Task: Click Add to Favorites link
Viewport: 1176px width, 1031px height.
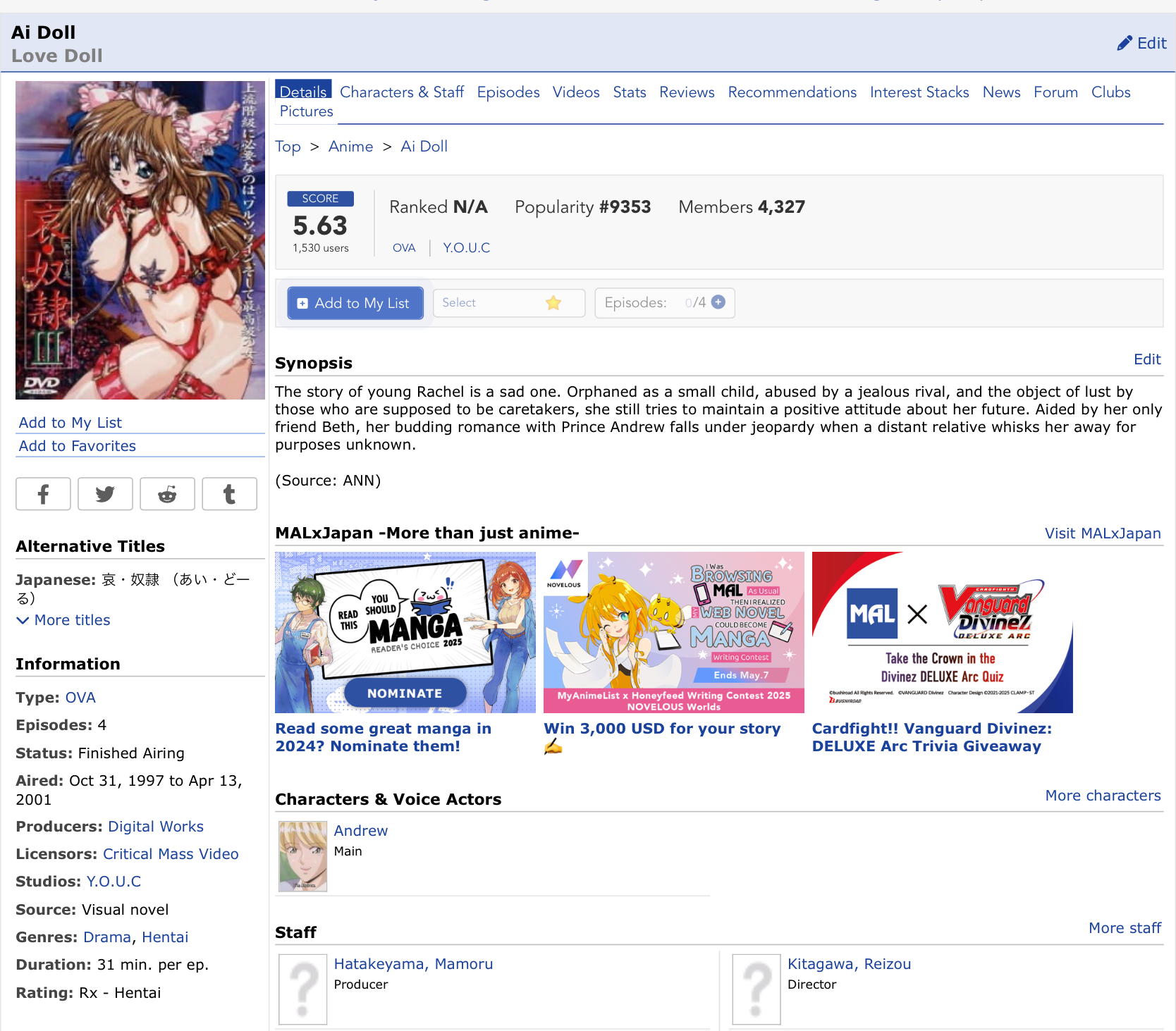Action: point(77,446)
